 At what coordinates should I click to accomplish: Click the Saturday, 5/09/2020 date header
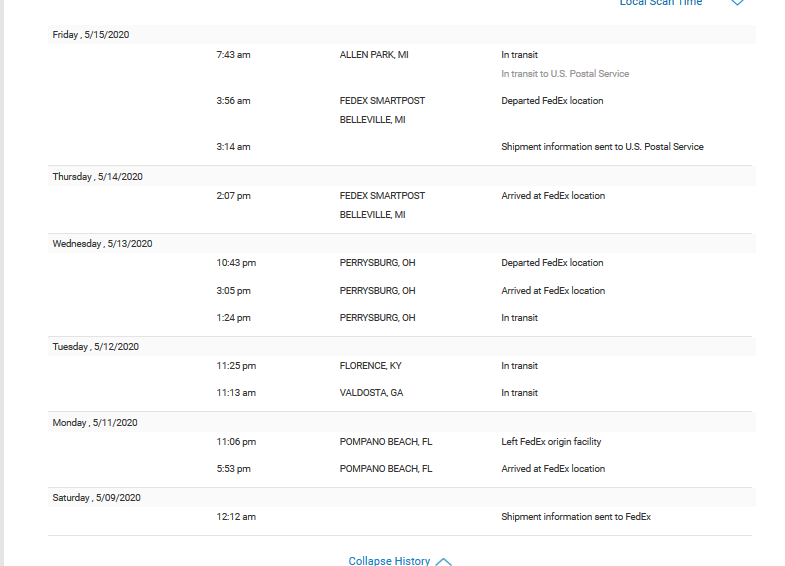click(97, 498)
